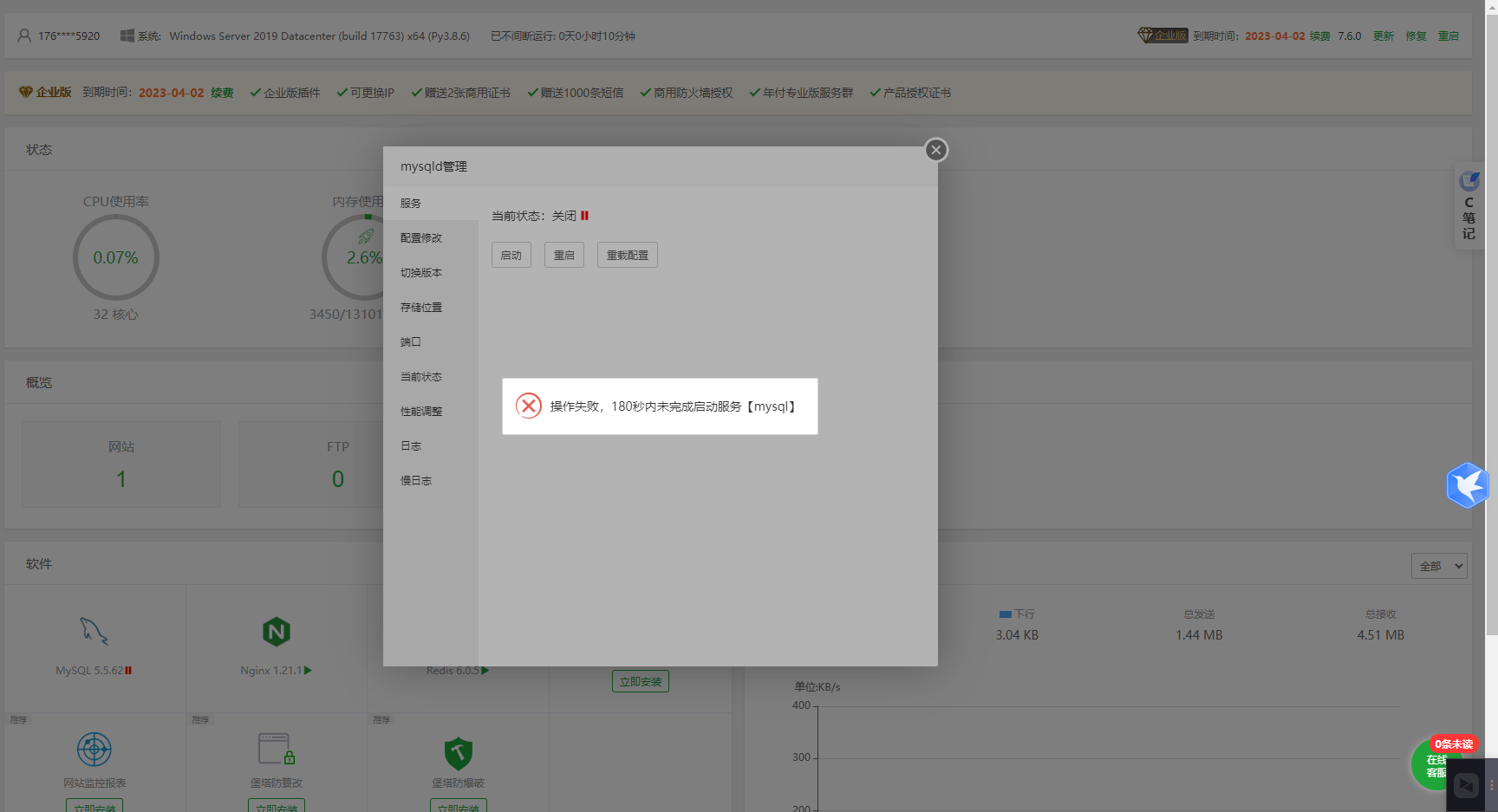Viewport: 1498px width, 812px height.
Task: Select the 服务 tab in mysqld dialog
Action: (431, 203)
